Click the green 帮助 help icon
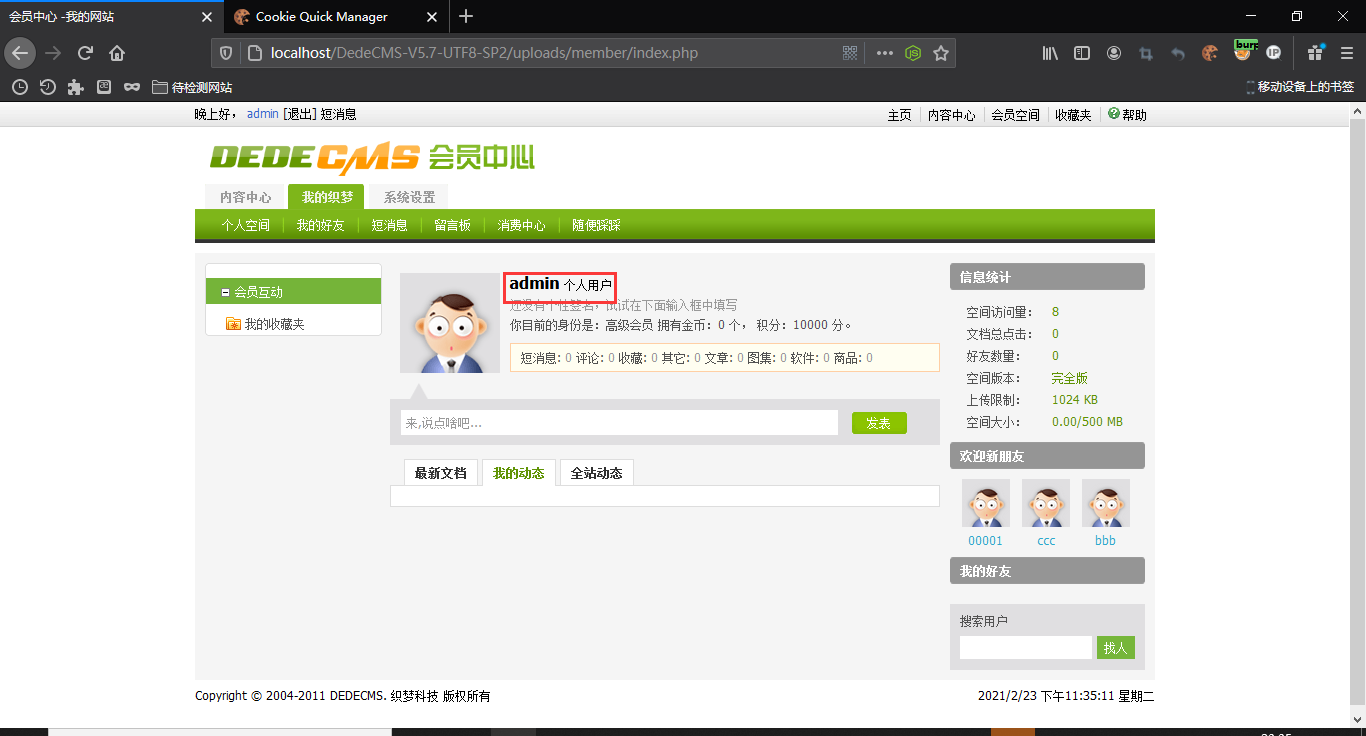Screen dimensions: 1366x736 point(1113,113)
